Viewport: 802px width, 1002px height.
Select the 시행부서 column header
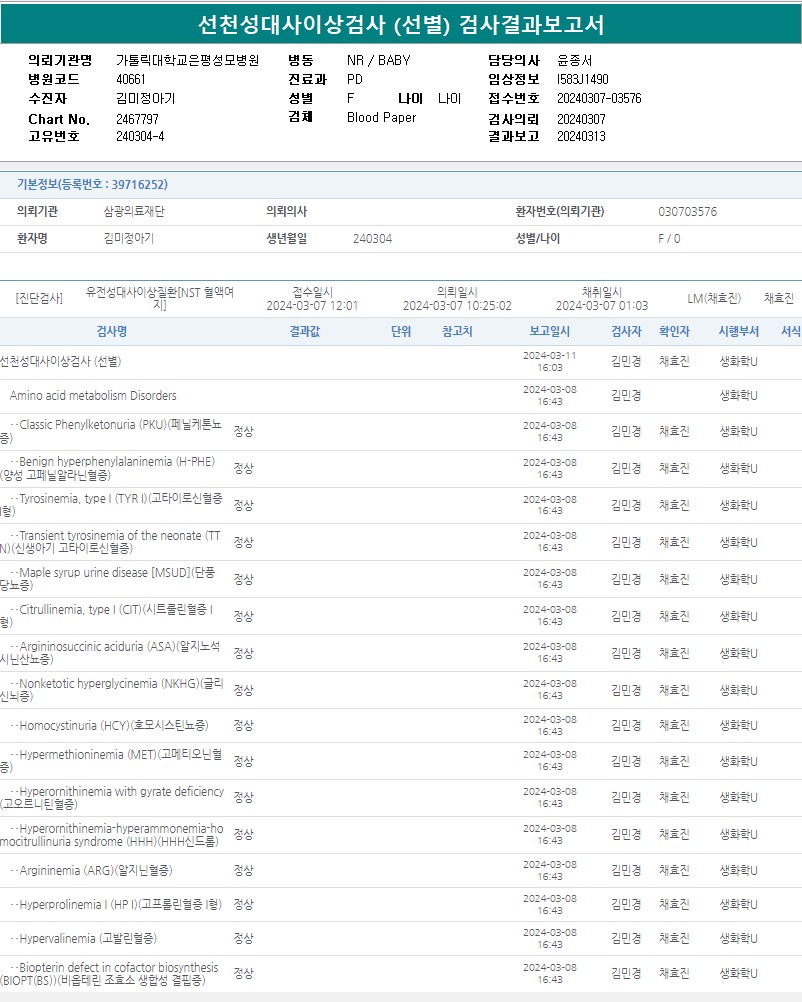739,332
